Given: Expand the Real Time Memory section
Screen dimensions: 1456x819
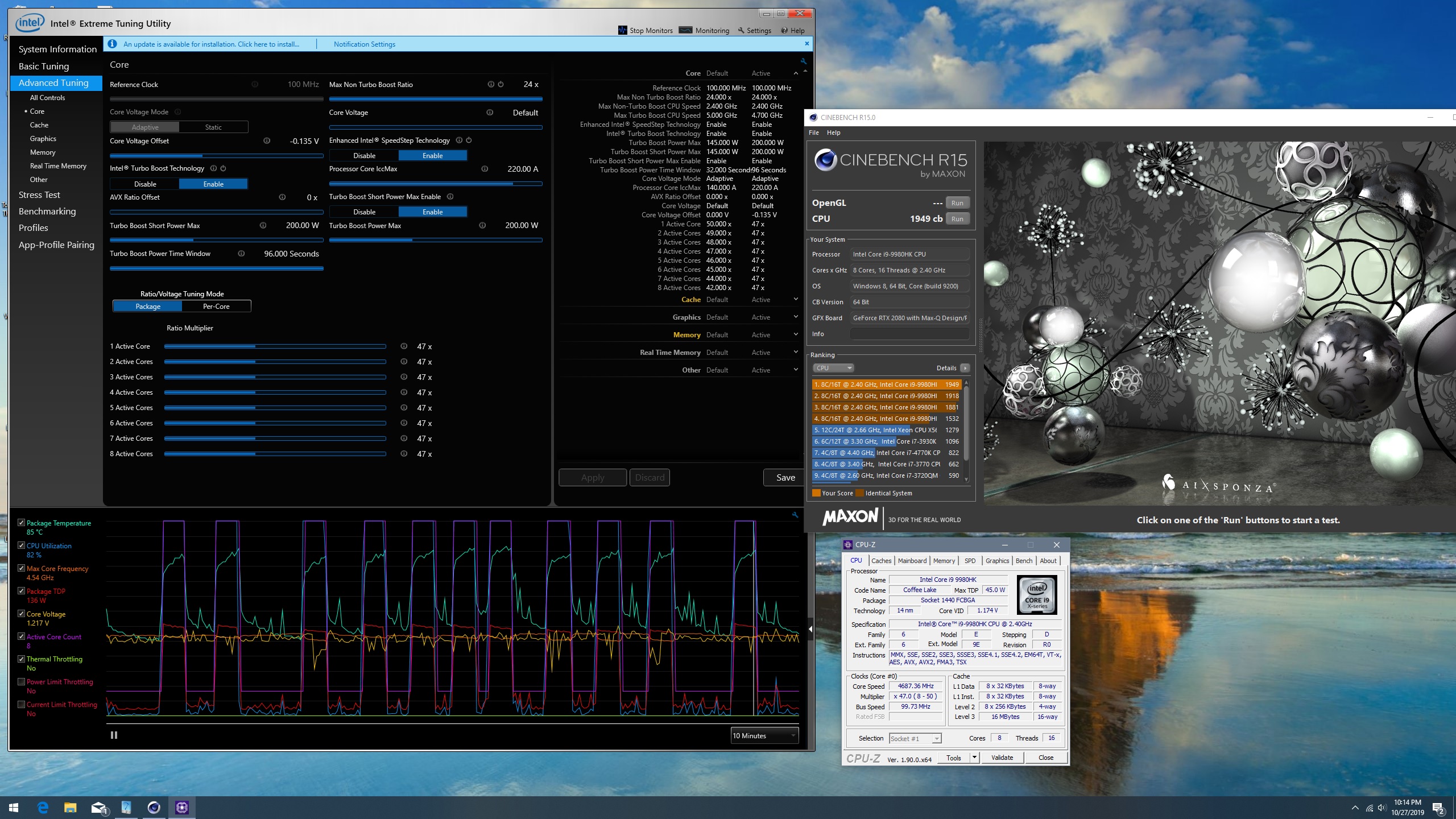Looking at the screenshot, I should [796, 353].
